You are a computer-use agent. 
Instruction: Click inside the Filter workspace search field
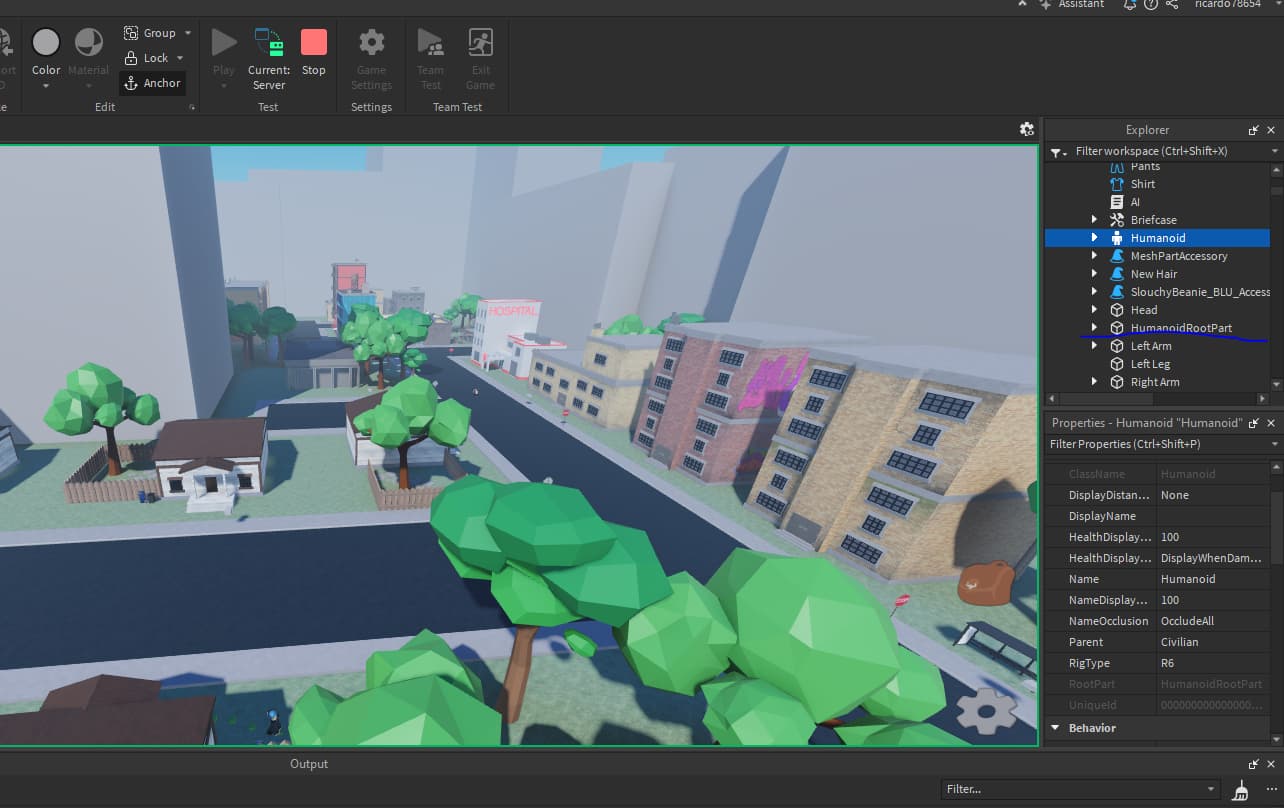click(1150, 151)
